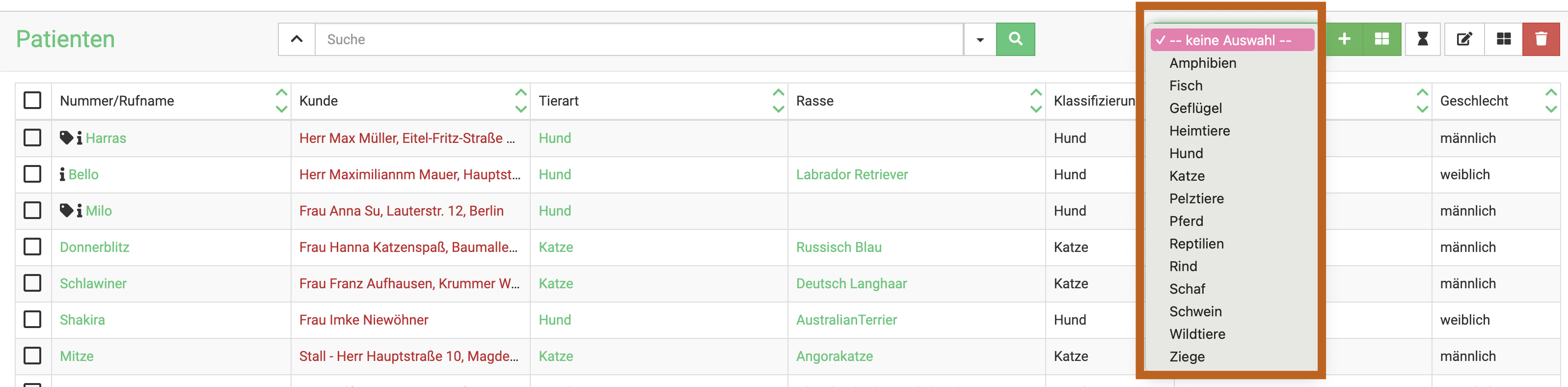Click the pencil edit icon
Image resolution: width=1568 pixels, height=387 pixels.
pos(1464,40)
